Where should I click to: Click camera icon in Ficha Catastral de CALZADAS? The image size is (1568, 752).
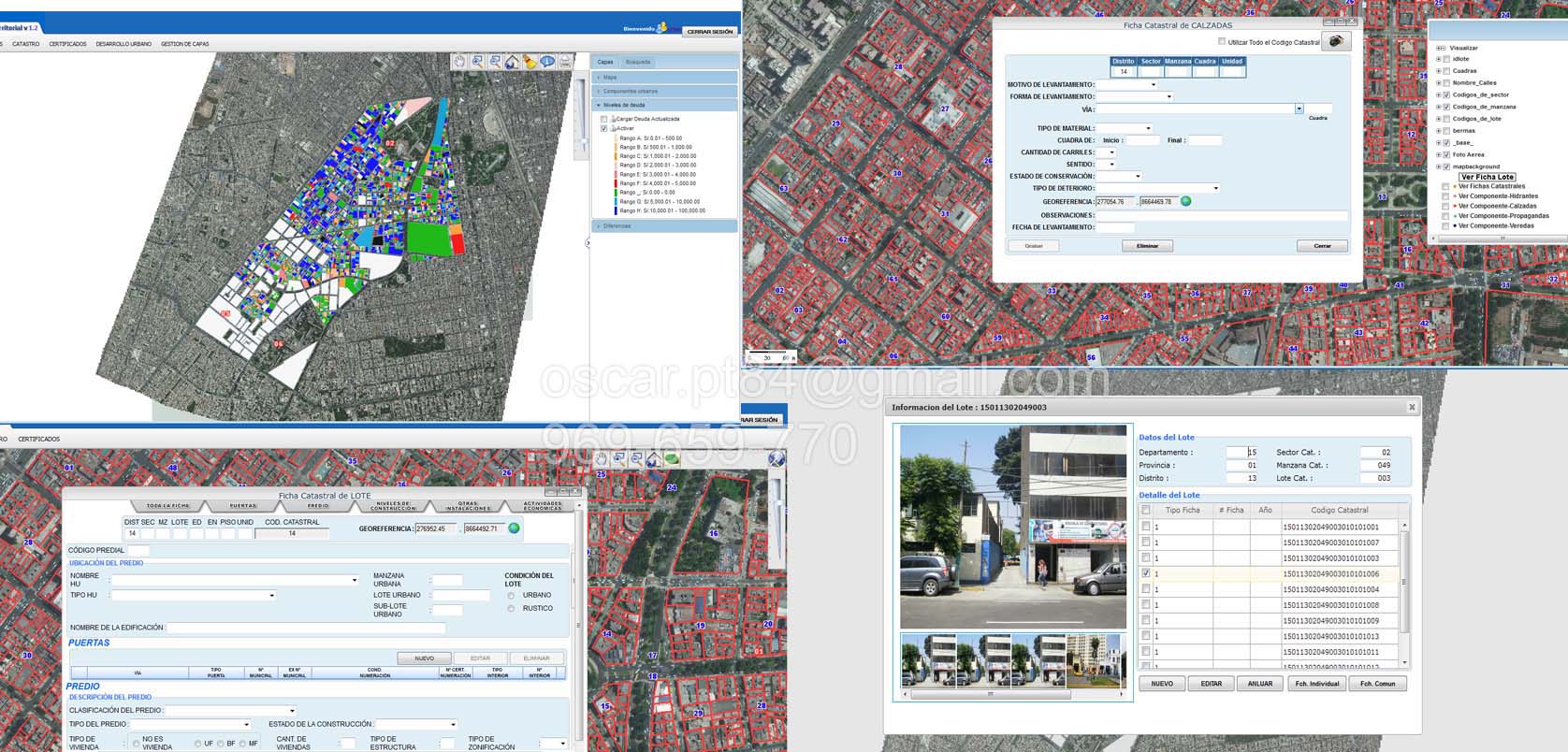[x=1337, y=41]
